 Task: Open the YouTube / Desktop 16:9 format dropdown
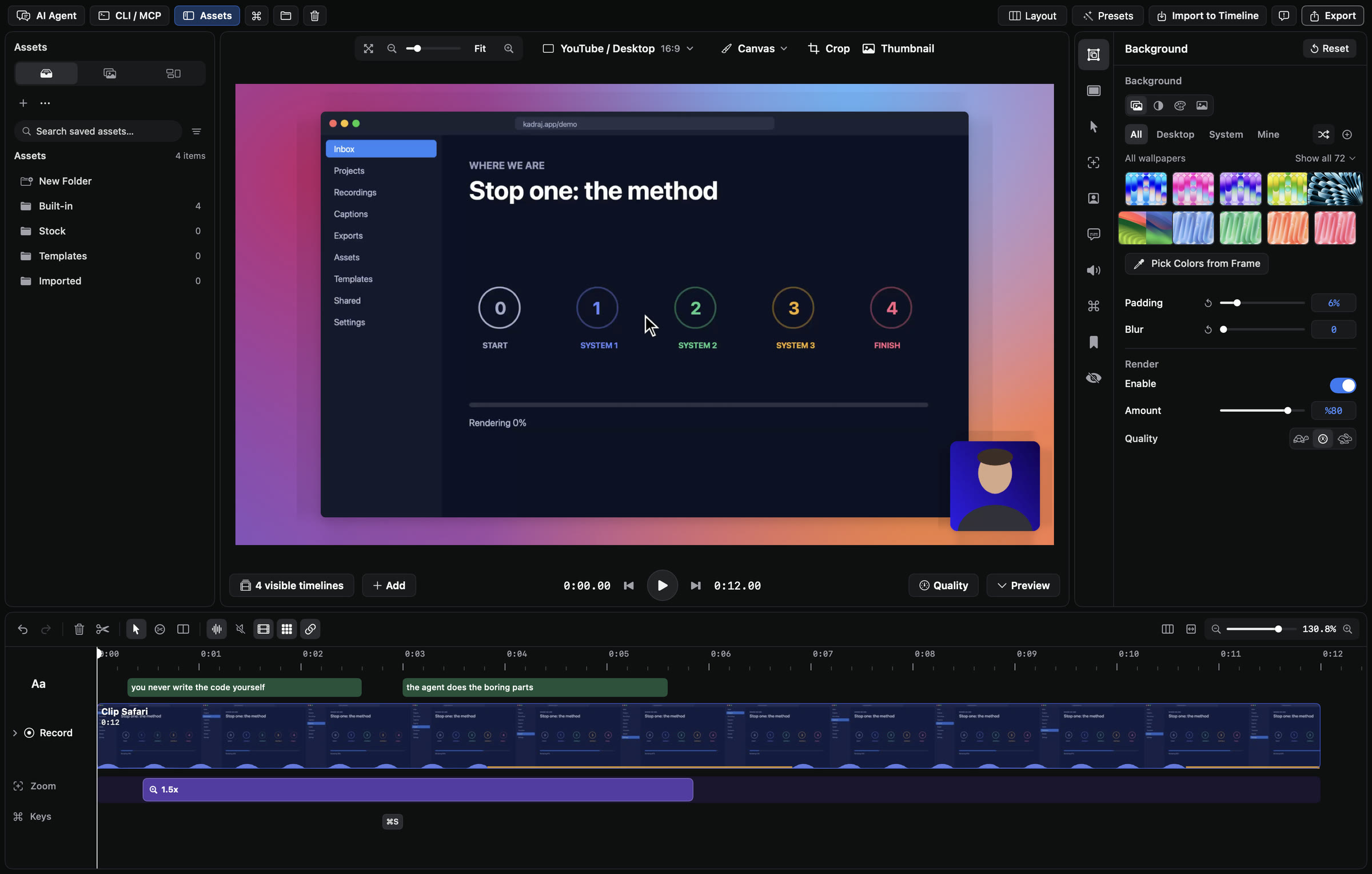coord(618,49)
